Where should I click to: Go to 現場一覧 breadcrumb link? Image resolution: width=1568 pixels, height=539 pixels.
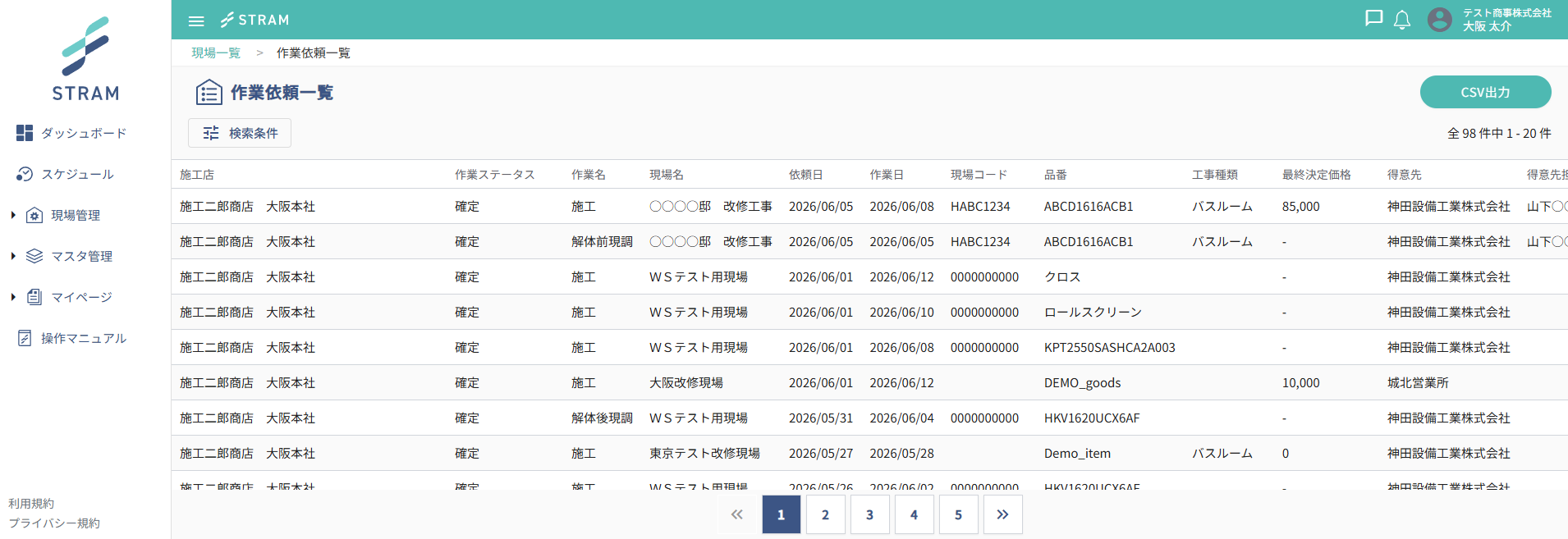[216, 53]
